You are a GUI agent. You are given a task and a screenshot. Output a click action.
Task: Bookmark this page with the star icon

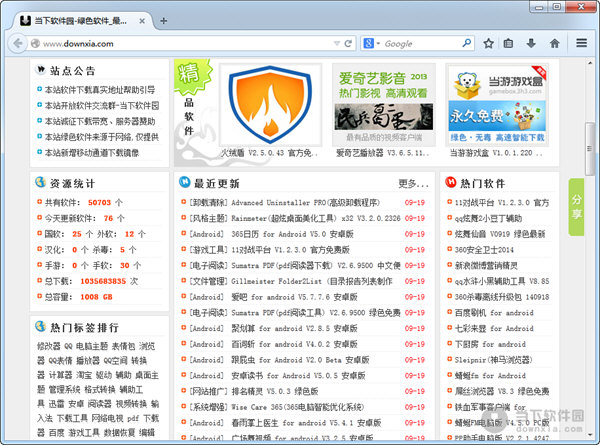click(488, 43)
